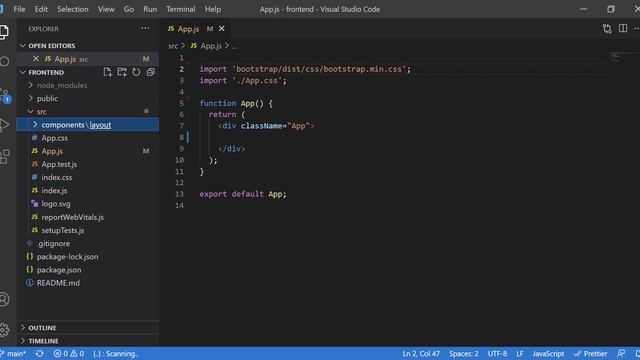The height and width of the screenshot is (360, 640).
Task: Open index.css in the file tree
Action: (87, 177)
